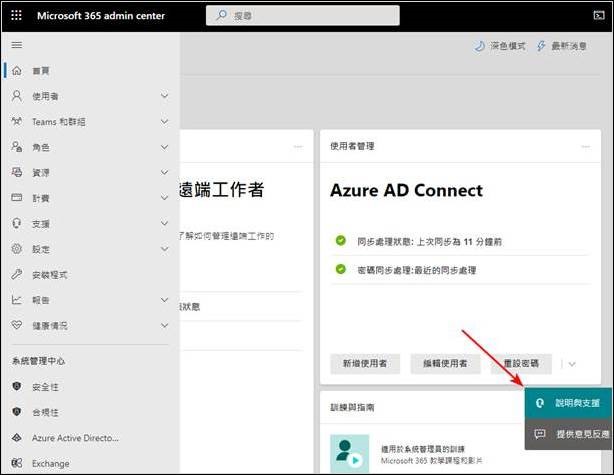Expand the 報告 reports section
The width and height of the screenshot is (614, 475).
pyautogui.click(x=164, y=299)
